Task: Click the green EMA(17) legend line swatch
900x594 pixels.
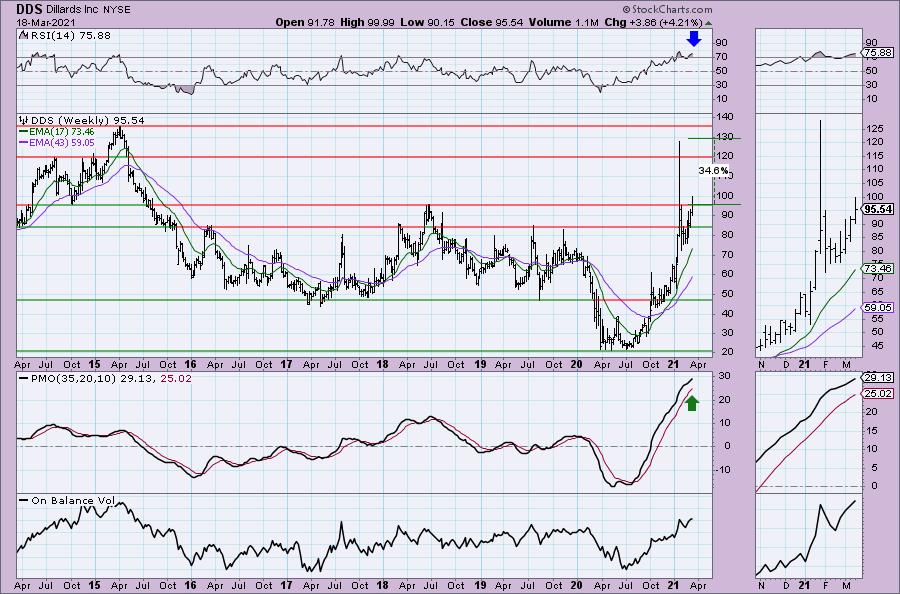Action: pos(24,132)
